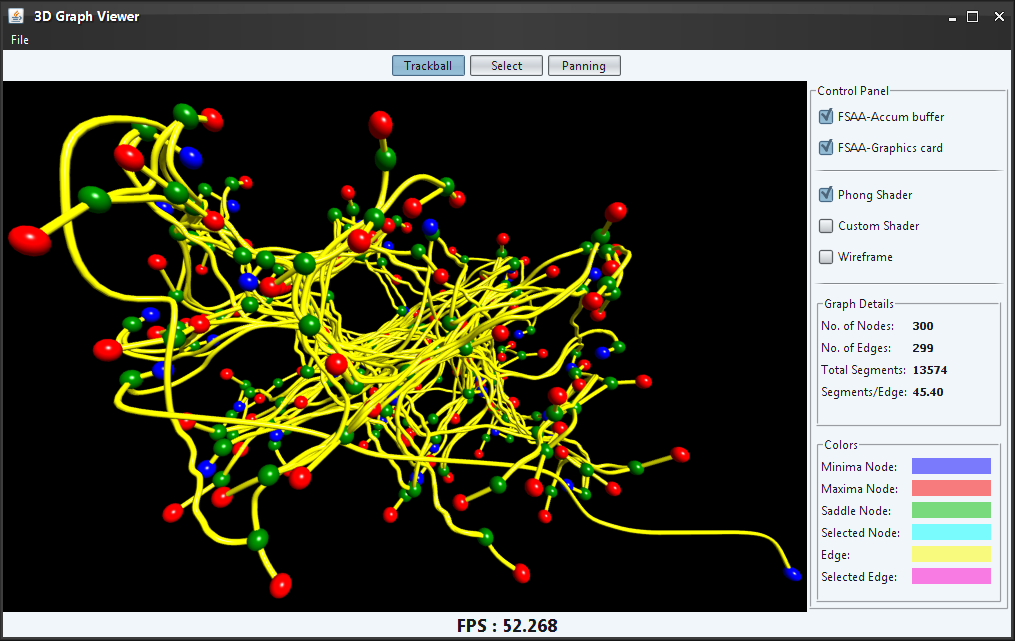This screenshot has height=641, width=1015.
Task: Enable the Custom Shader checkbox
Action: (826, 226)
